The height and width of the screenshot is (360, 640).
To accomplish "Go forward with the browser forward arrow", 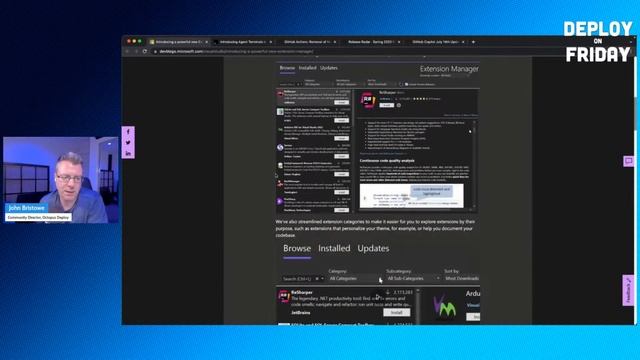I will (136, 51).
